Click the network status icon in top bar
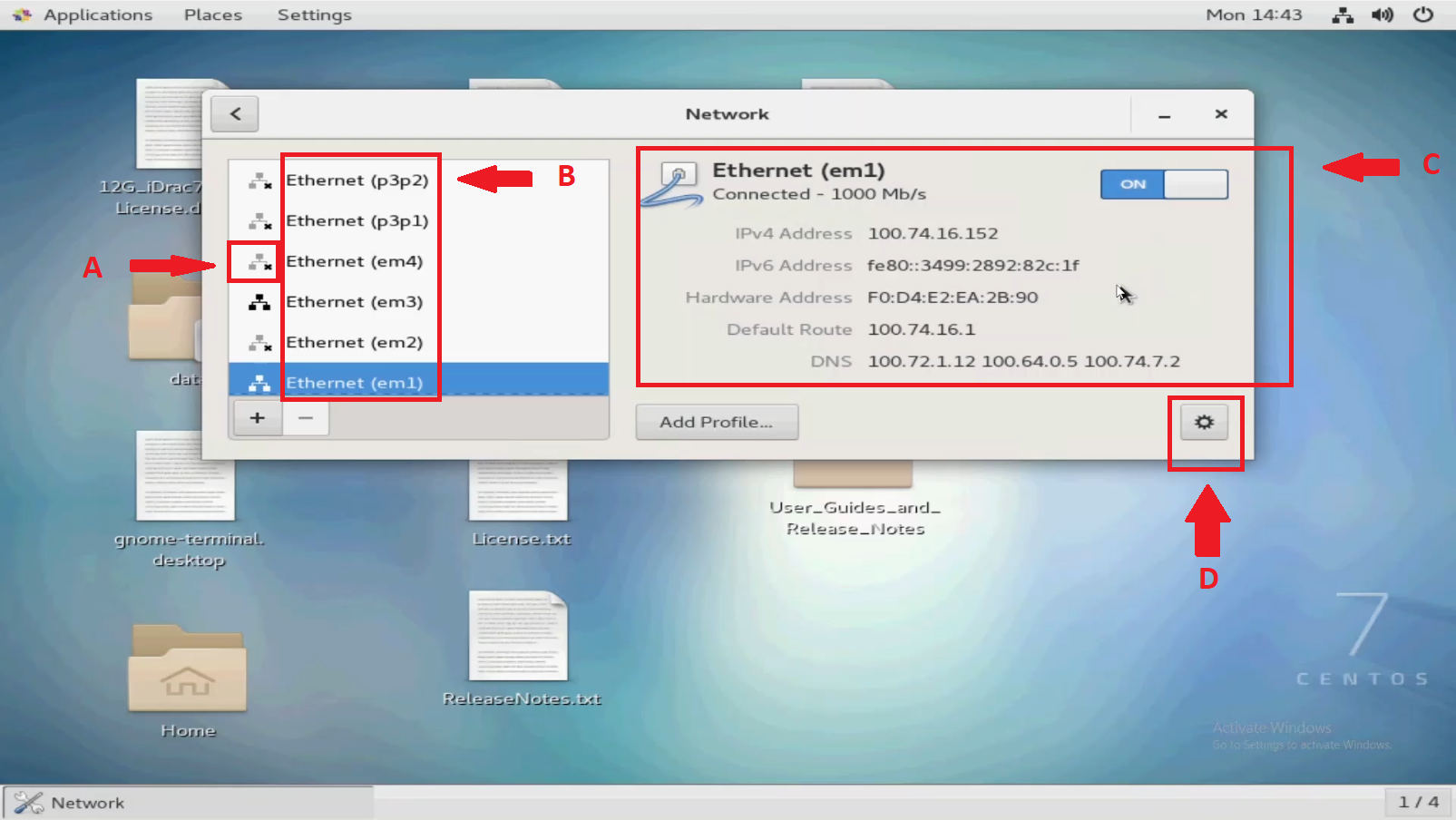Screen dimensions: 1456x820 [1342, 15]
